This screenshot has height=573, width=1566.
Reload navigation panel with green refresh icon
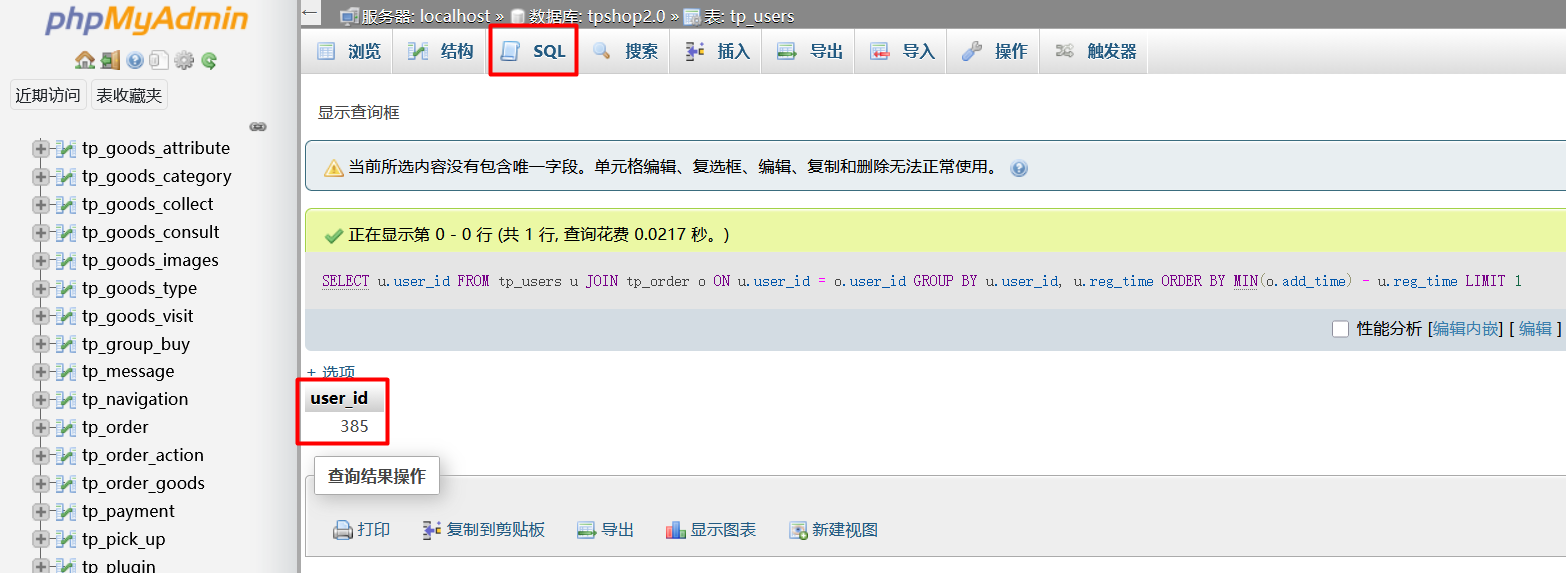click(209, 61)
